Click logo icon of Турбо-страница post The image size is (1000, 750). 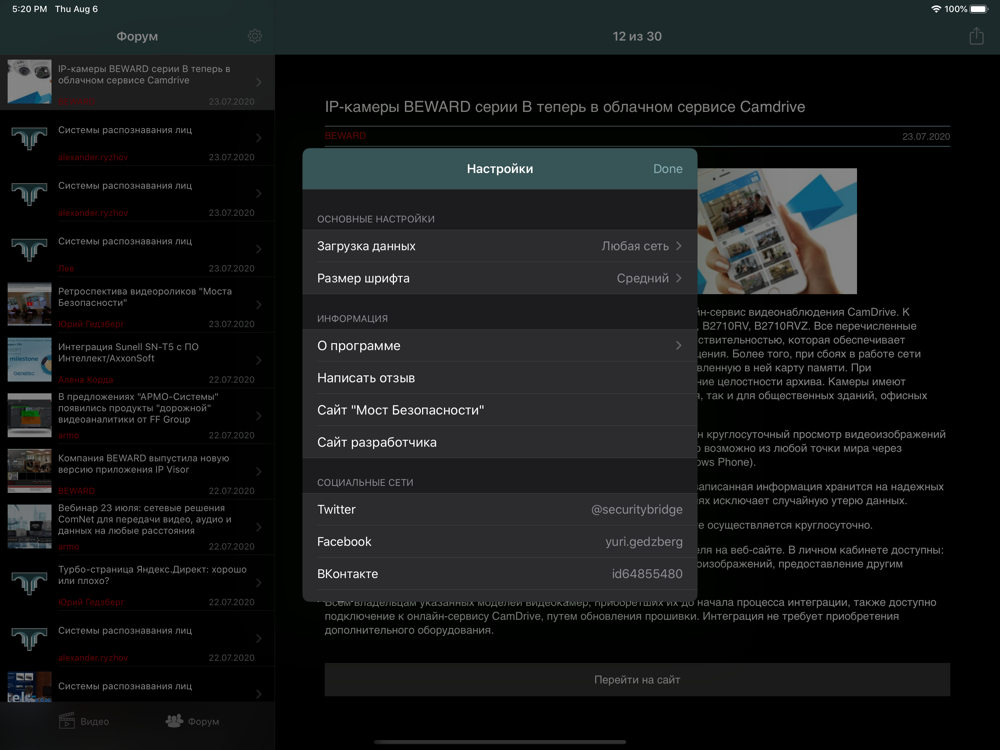coord(29,582)
